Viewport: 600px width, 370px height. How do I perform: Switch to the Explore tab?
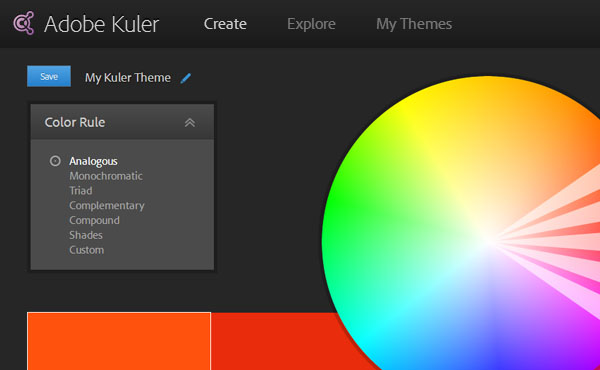tap(311, 24)
